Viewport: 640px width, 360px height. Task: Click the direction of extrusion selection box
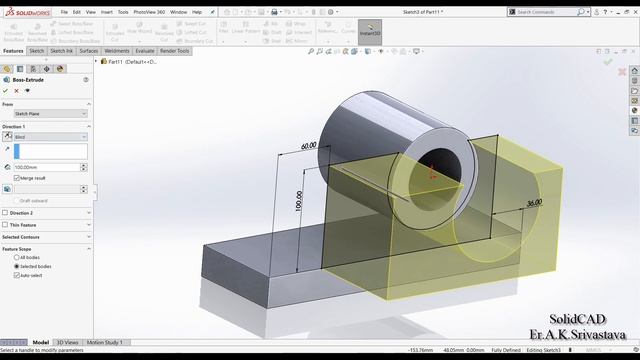tap(51, 151)
